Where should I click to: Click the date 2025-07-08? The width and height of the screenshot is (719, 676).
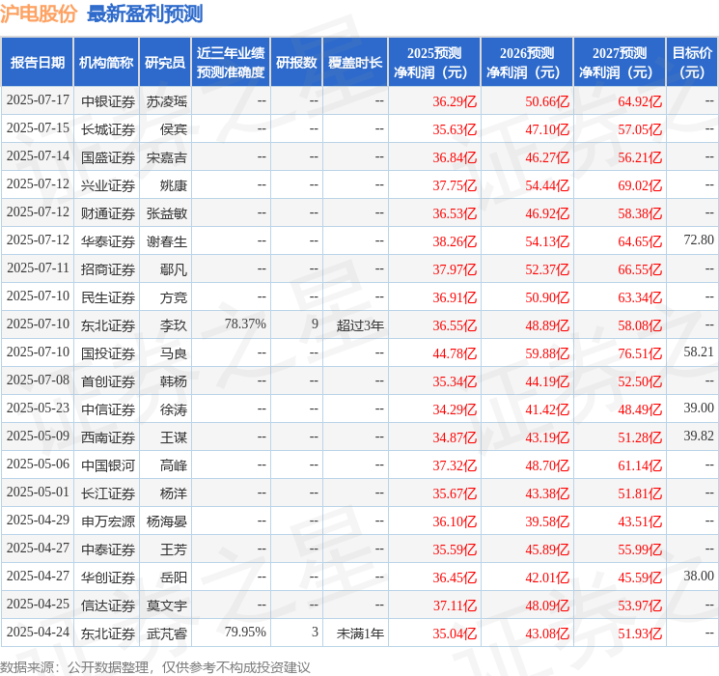[x=38, y=380]
